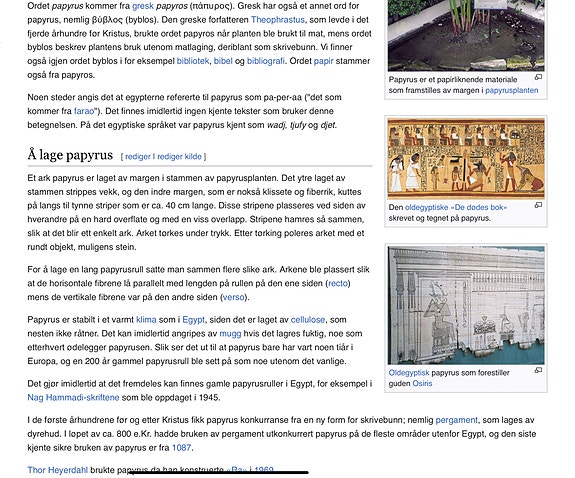The image size is (575, 478).
Task: Follow the 'recto' link
Action: (x=338, y=283)
